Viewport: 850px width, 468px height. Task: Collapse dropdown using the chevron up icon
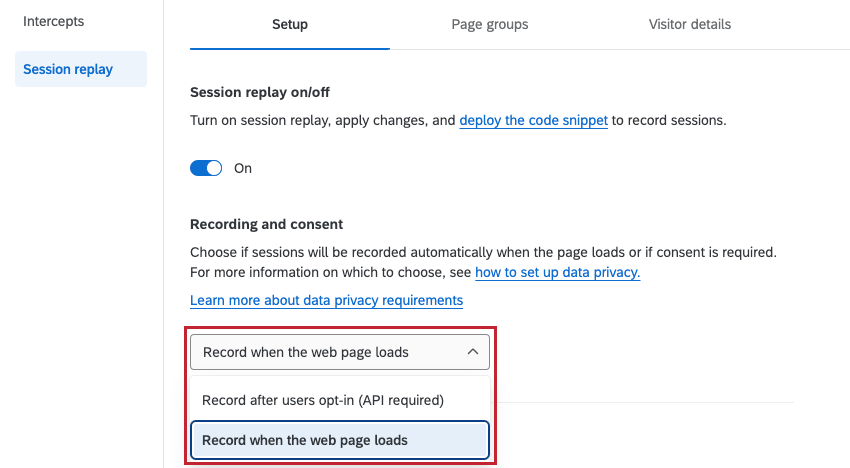point(473,352)
